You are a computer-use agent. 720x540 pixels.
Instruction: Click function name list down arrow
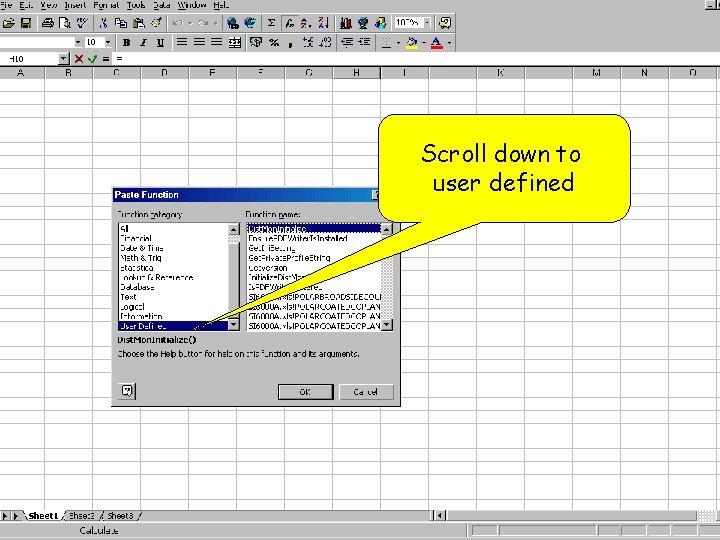point(387,325)
